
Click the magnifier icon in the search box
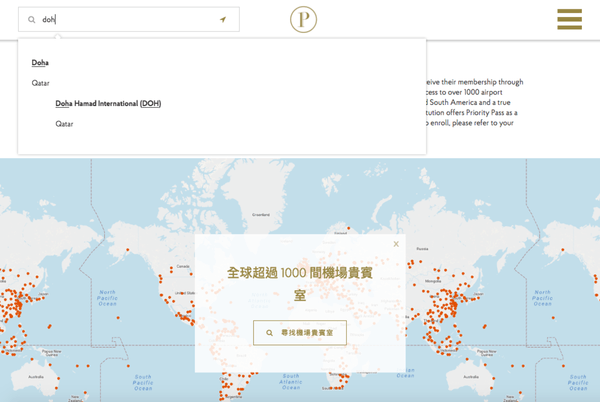point(32,20)
